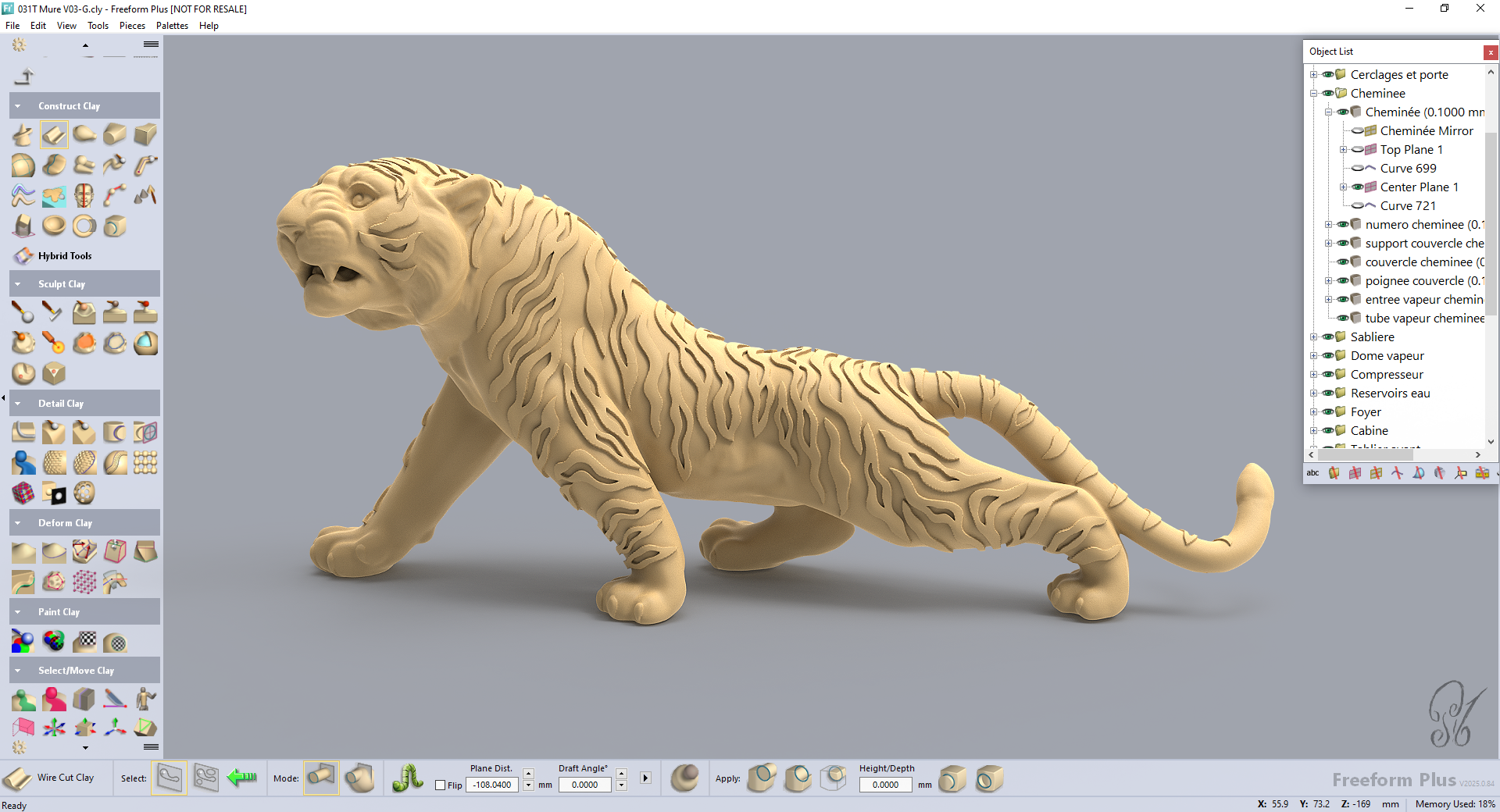Screen dimensions: 1500x812
Task: Choose the second Mode icon
Action: click(360, 778)
